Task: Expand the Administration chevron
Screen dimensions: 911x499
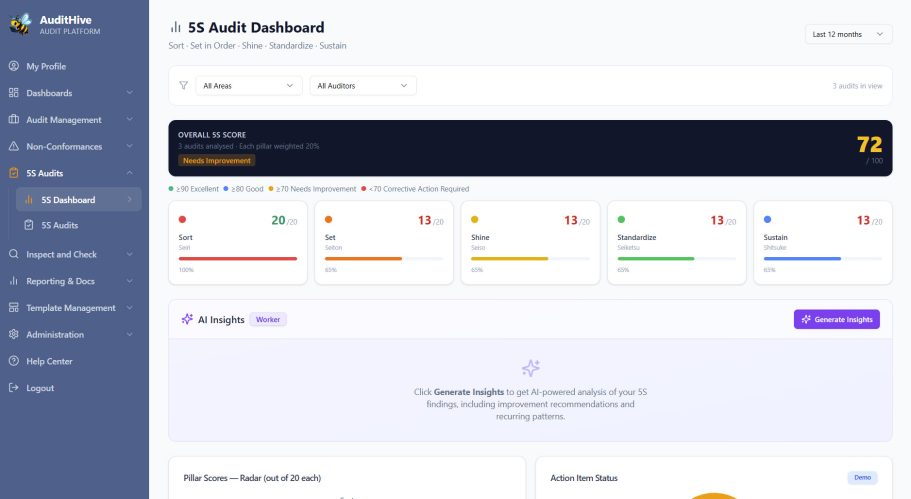Action: coord(130,335)
